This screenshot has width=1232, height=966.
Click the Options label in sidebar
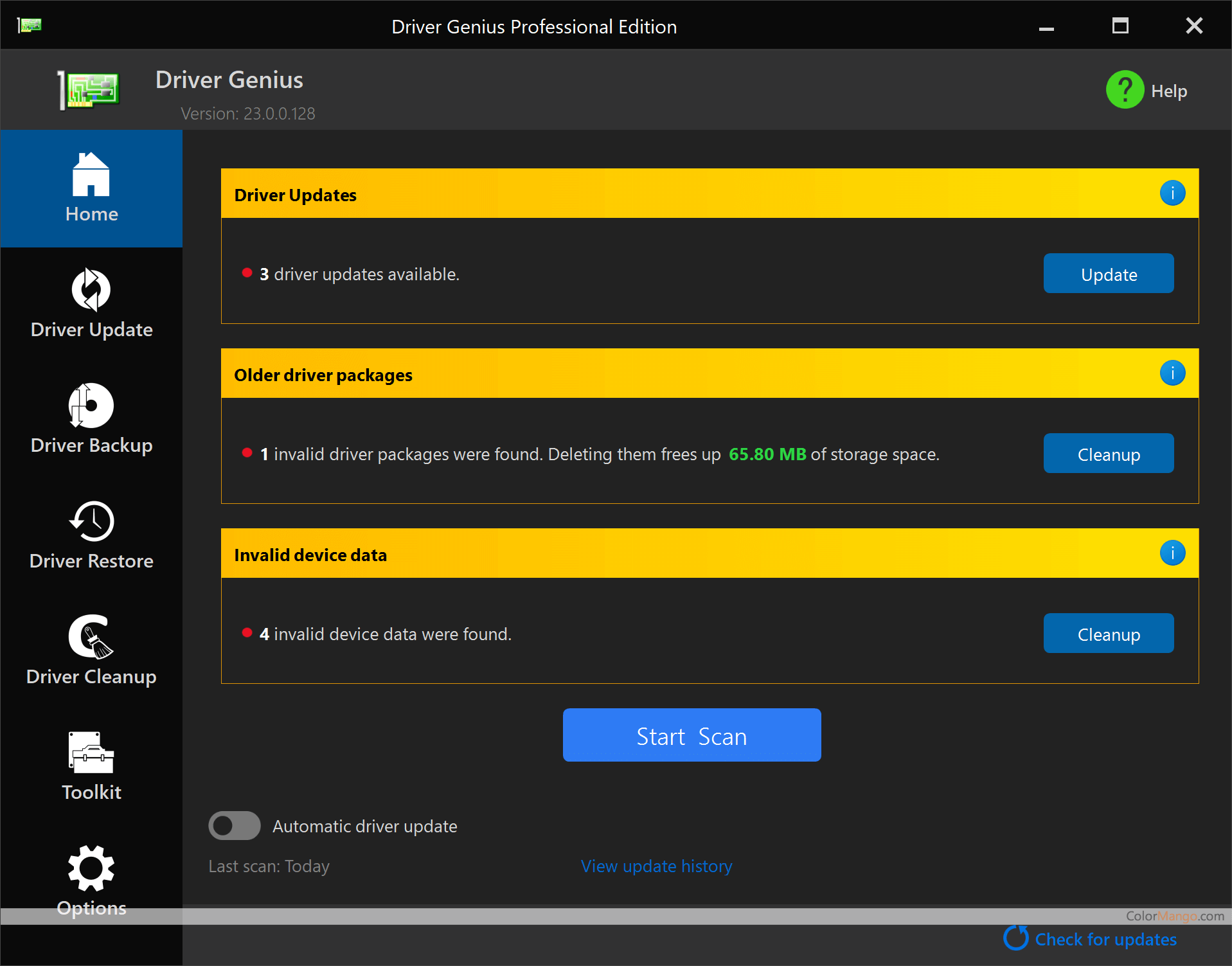[91, 908]
